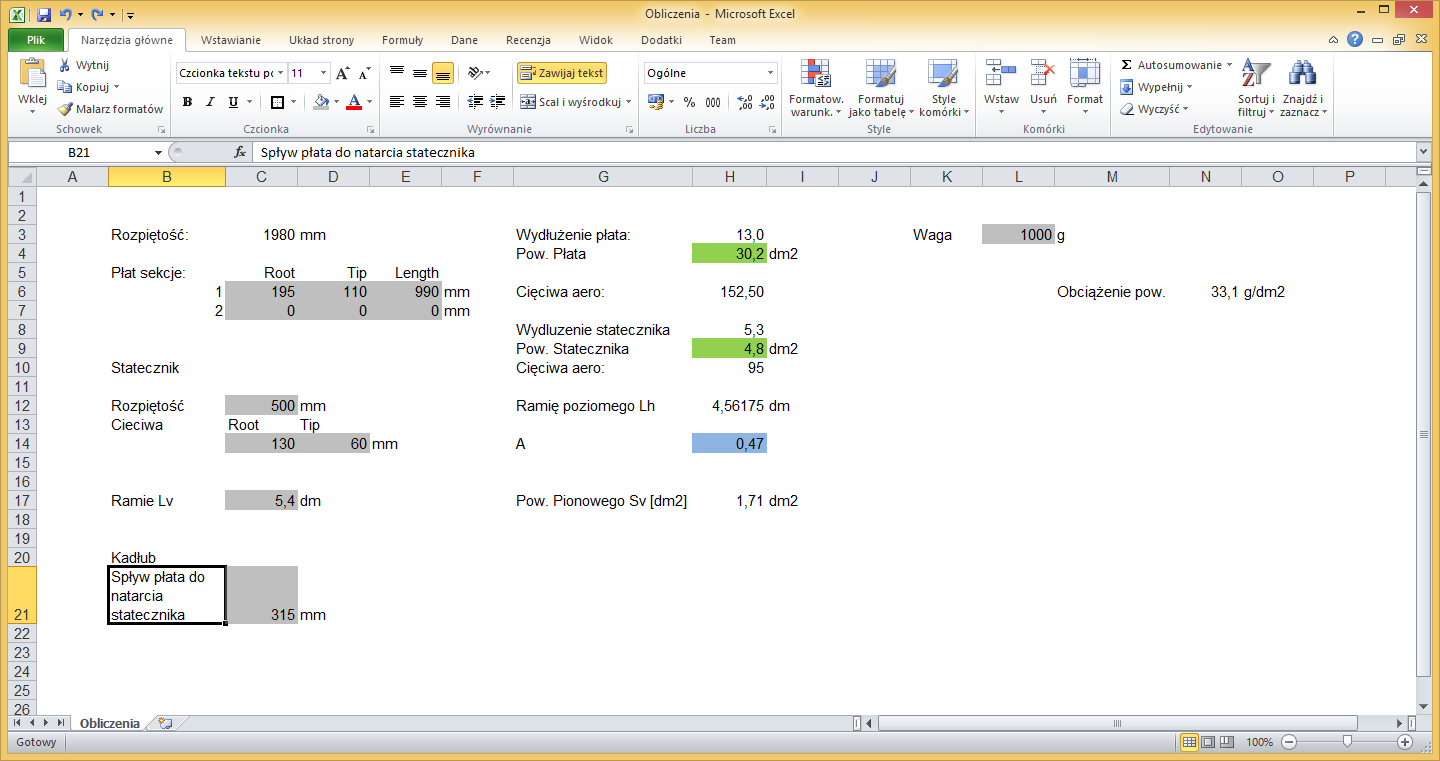Screen dimensions: 1440x761
Task: Expand the number format Ogólne dropdown
Action: pos(770,73)
